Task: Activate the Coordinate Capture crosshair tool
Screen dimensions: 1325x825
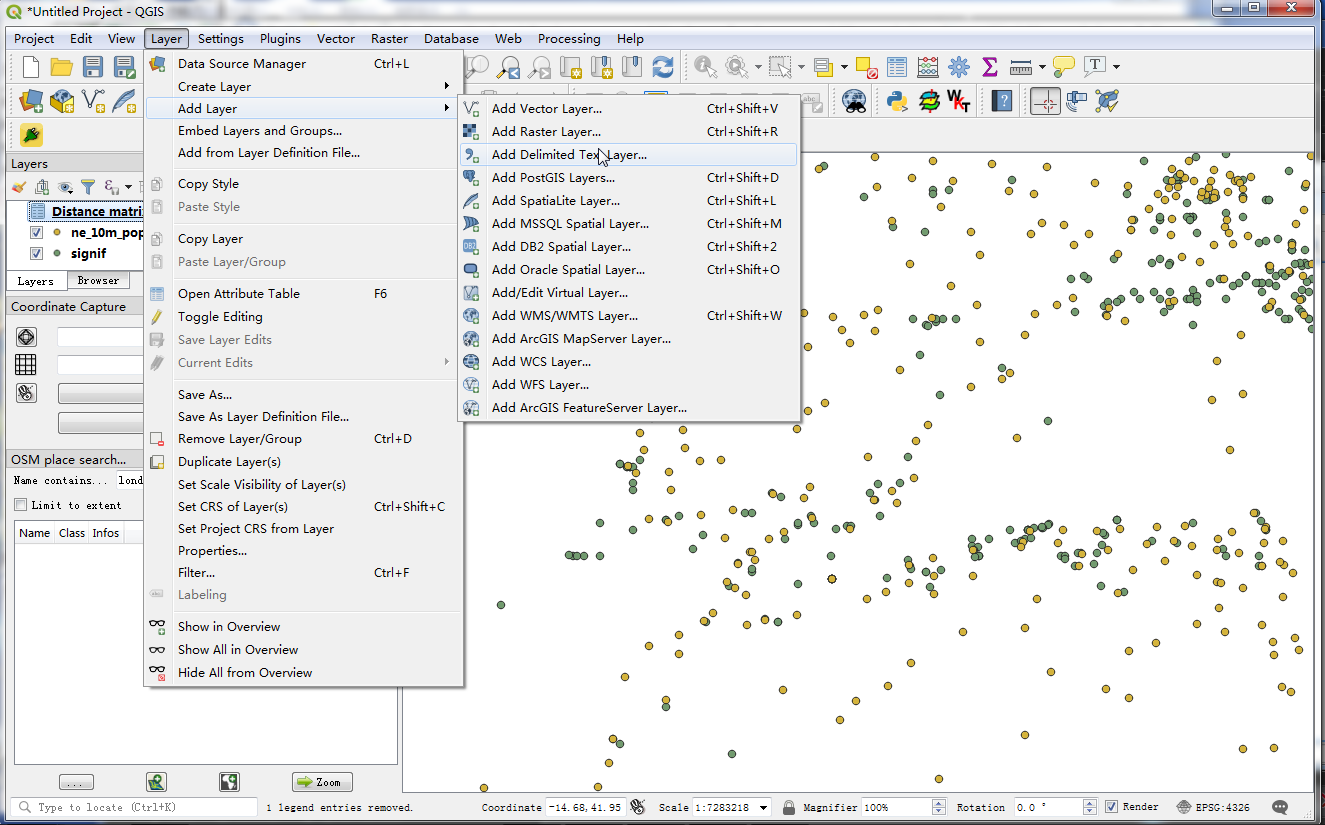Action: click(1045, 101)
